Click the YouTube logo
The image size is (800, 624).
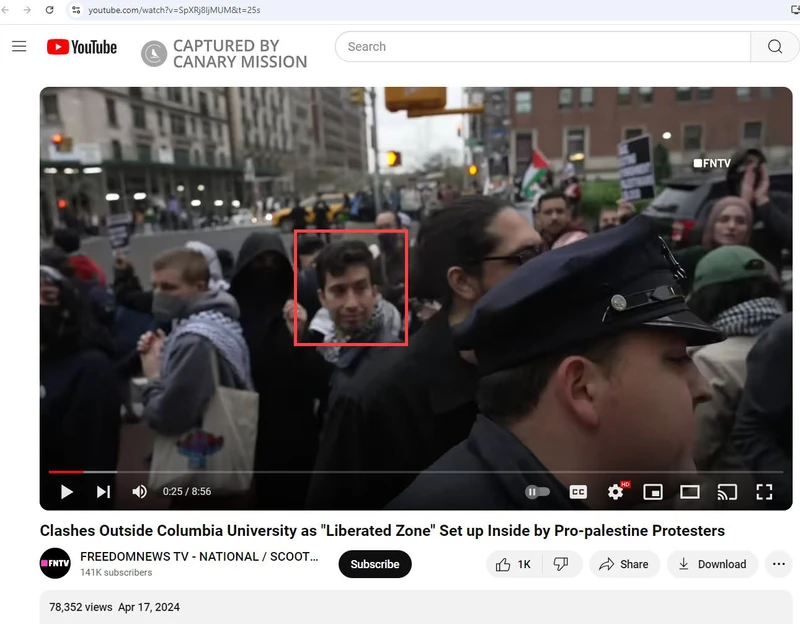pyautogui.click(x=81, y=47)
